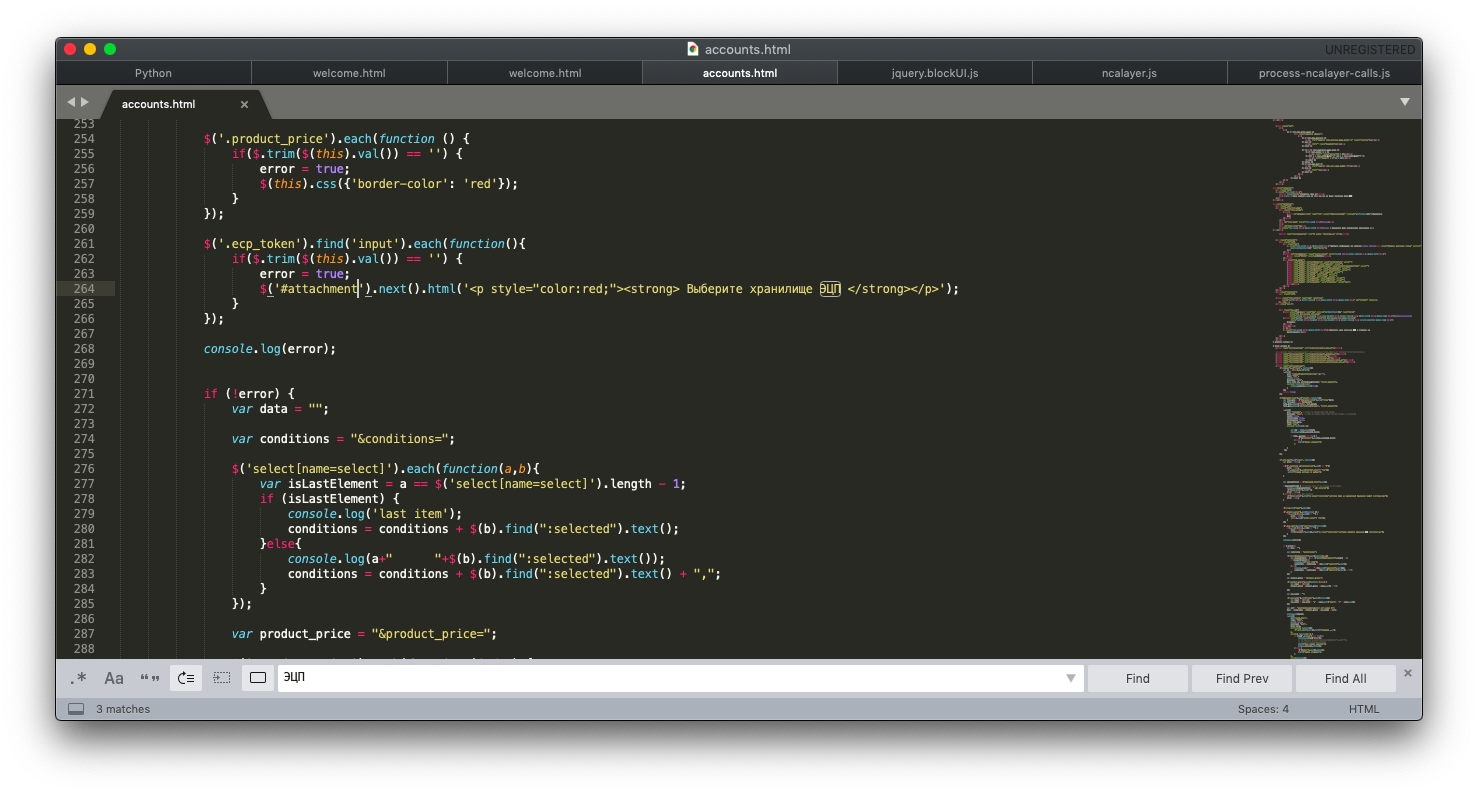The width and height of the screenshot is (1478, 794).
Task: Click the 3 matches status text
Action: tap(123, 709)
